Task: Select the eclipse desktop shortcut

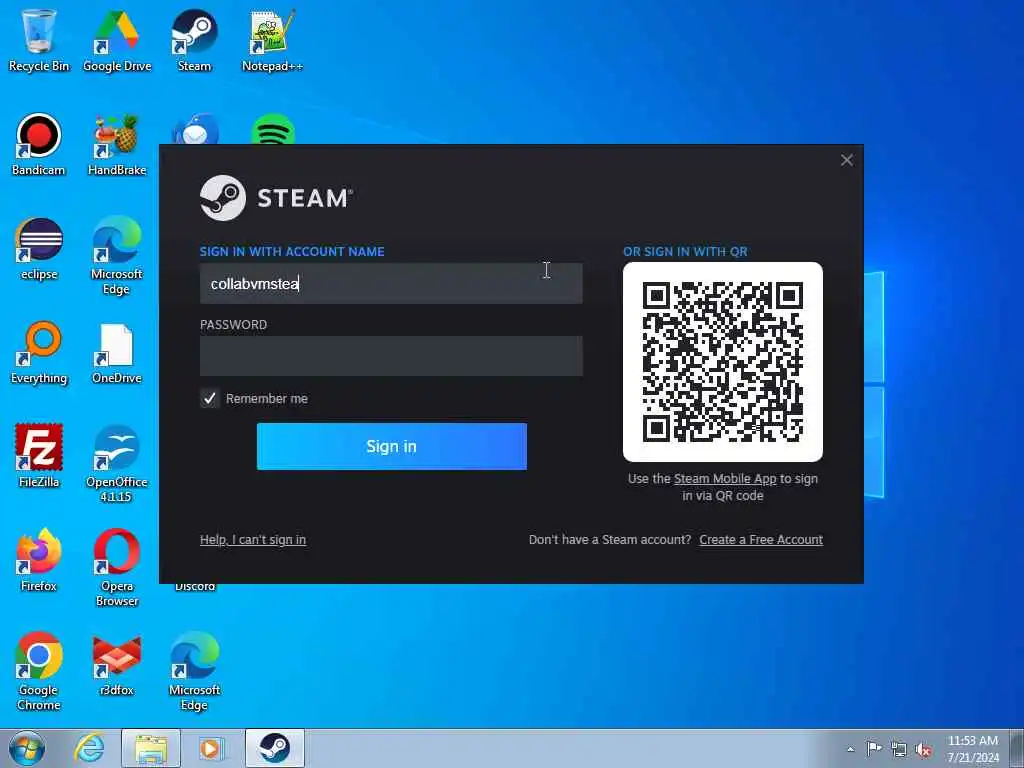Action: click(39, 248)
